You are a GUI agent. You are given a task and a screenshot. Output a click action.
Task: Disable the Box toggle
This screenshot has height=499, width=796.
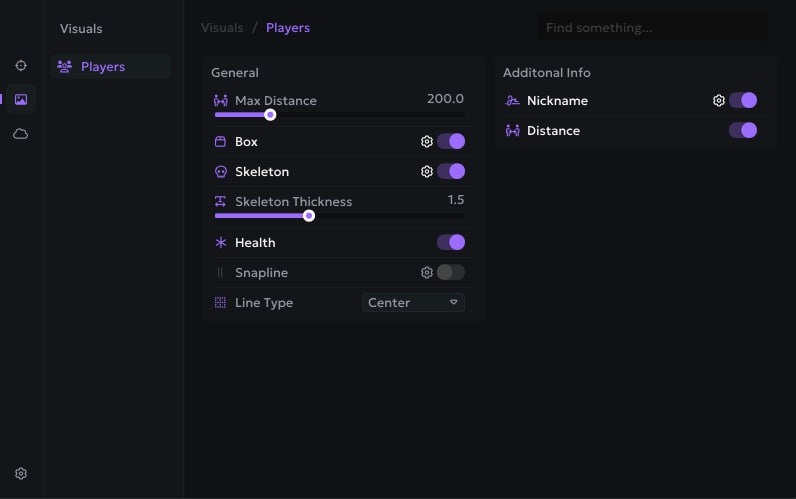coord(451,142)
